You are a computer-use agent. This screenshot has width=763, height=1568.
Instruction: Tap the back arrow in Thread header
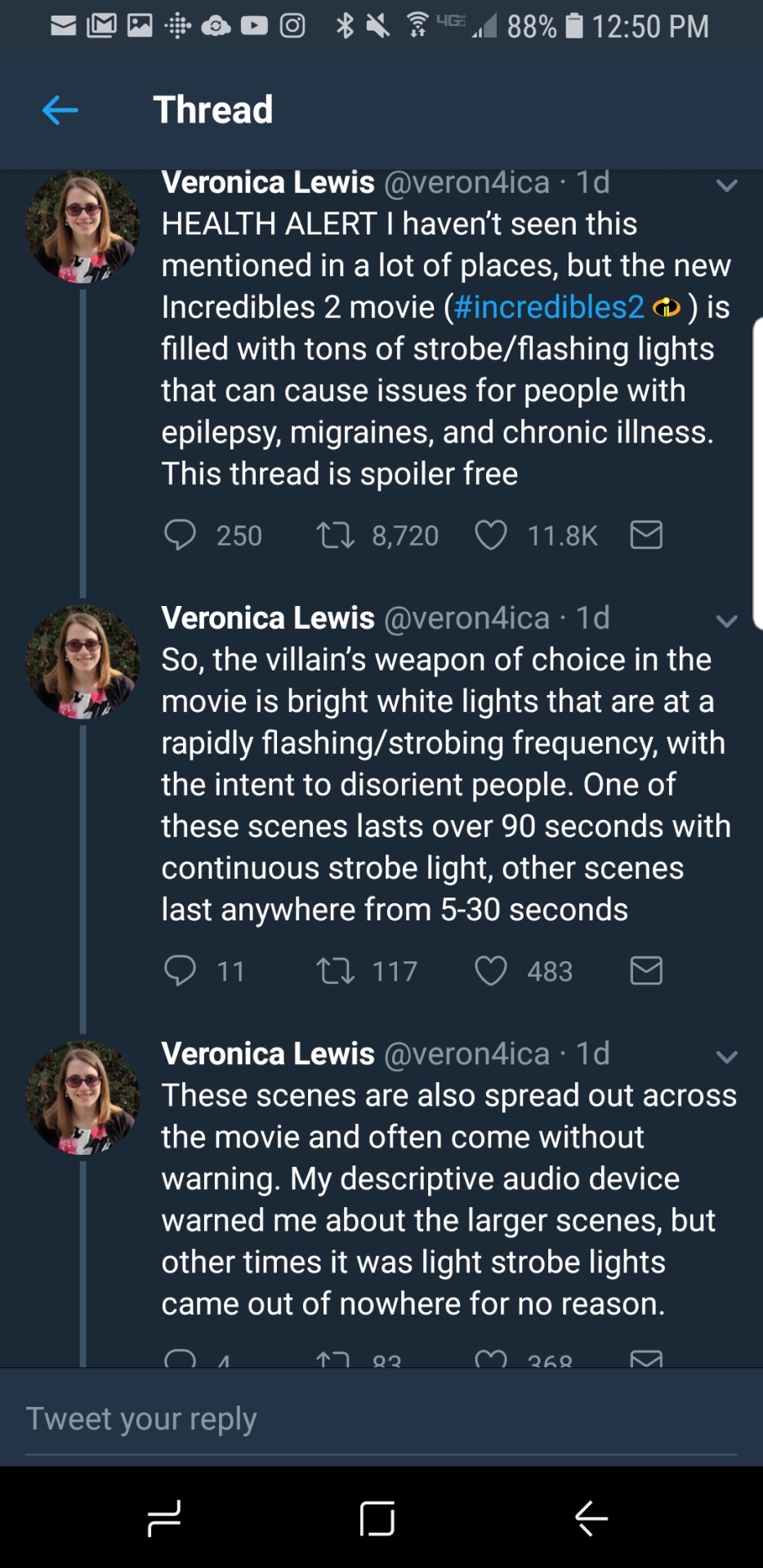pyautogui.click(x=60, y=109)
